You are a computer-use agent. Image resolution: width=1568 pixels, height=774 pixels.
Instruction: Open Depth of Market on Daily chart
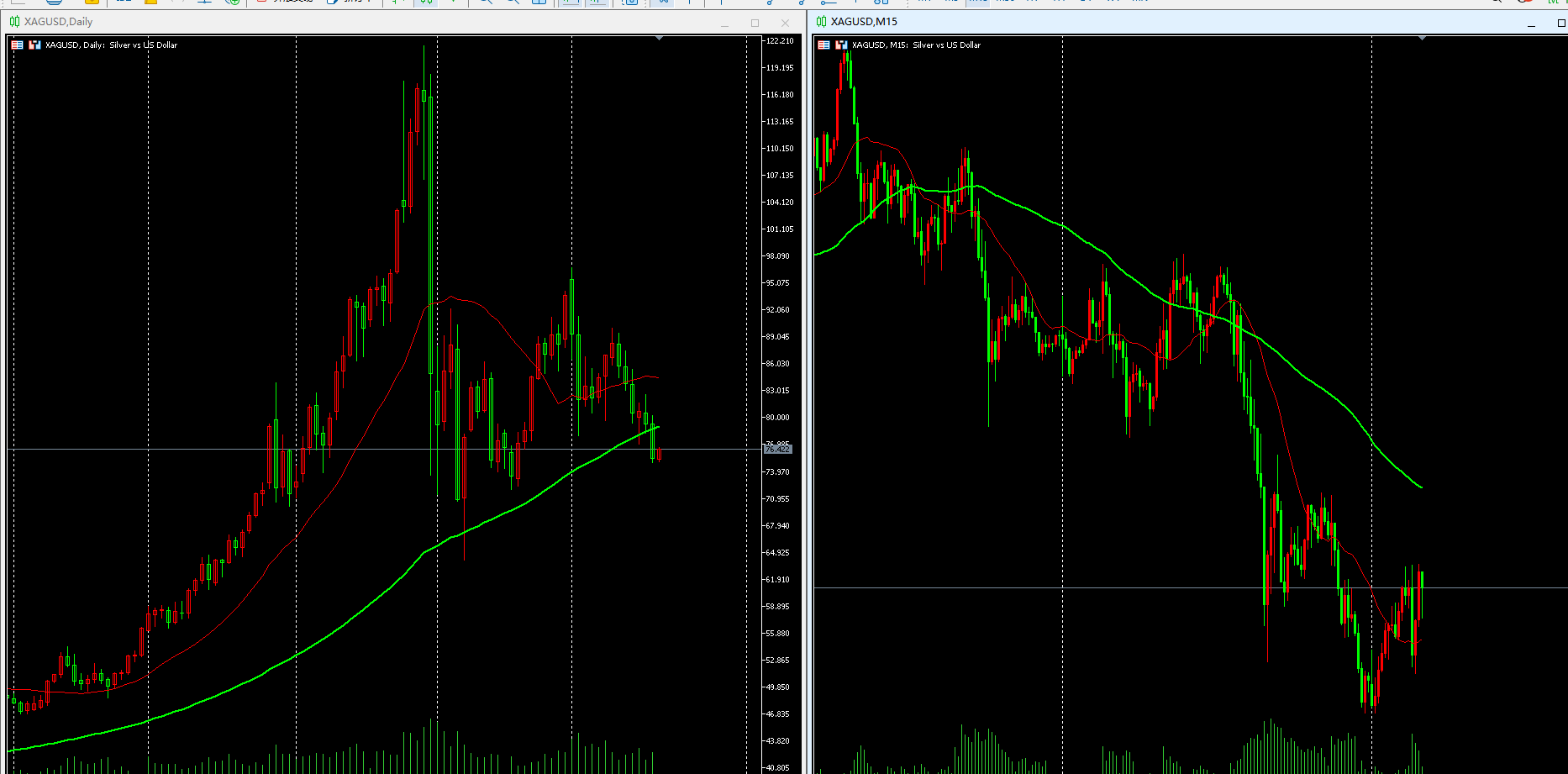tap(34, 45)
